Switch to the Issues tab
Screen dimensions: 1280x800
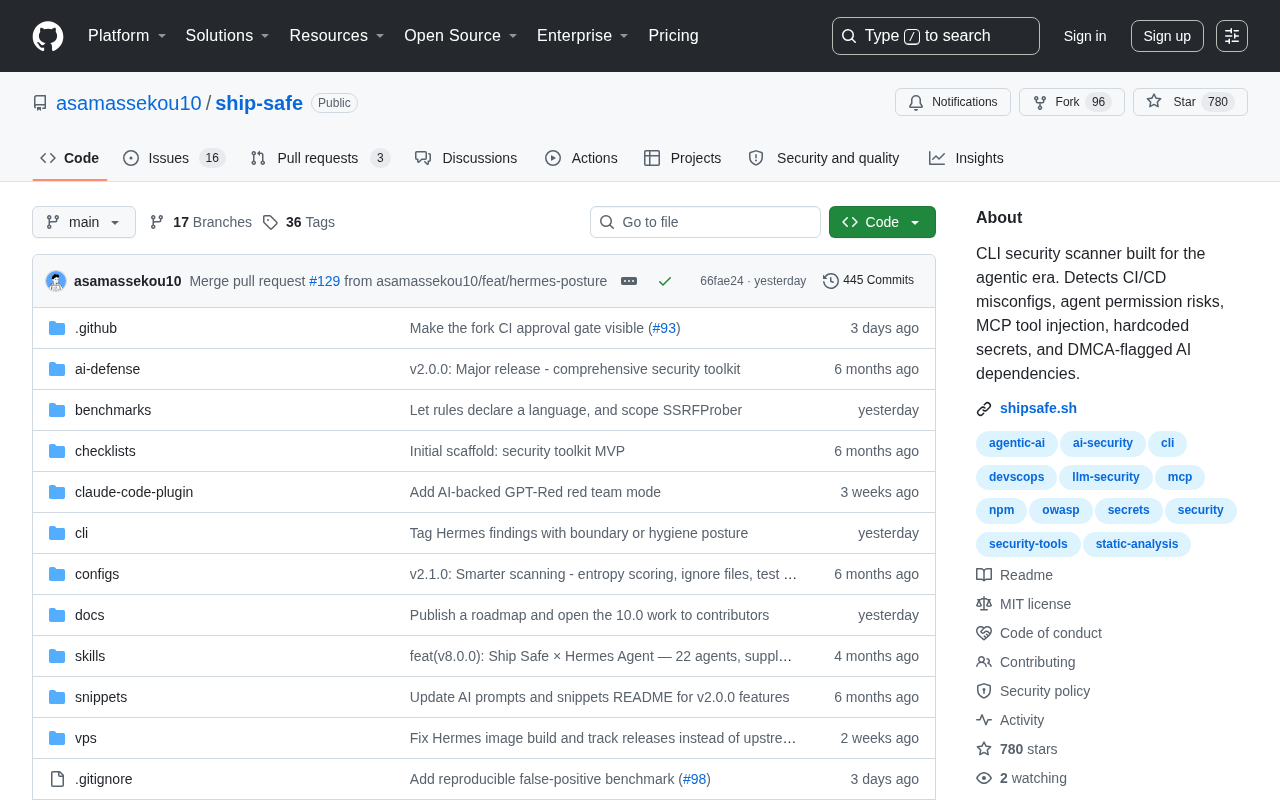point(174,158)
